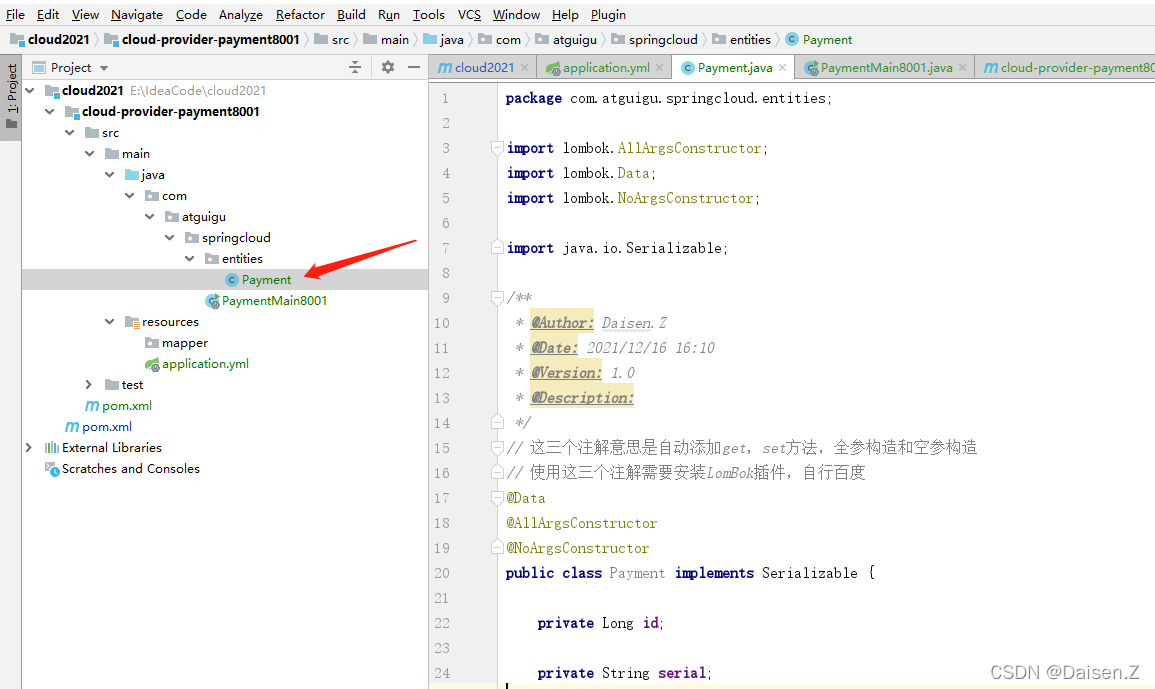Open Project panel settings gear

388,68
